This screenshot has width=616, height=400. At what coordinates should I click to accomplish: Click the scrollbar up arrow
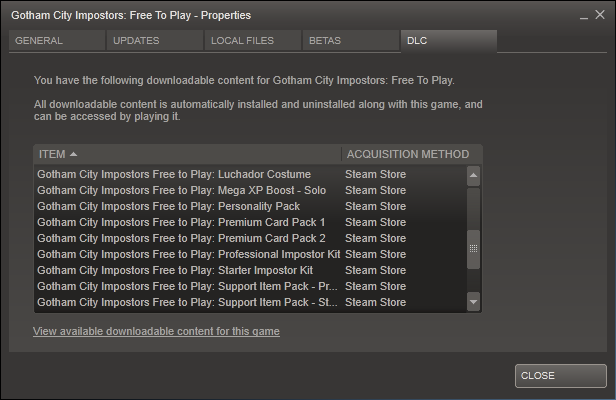point(473,176)
